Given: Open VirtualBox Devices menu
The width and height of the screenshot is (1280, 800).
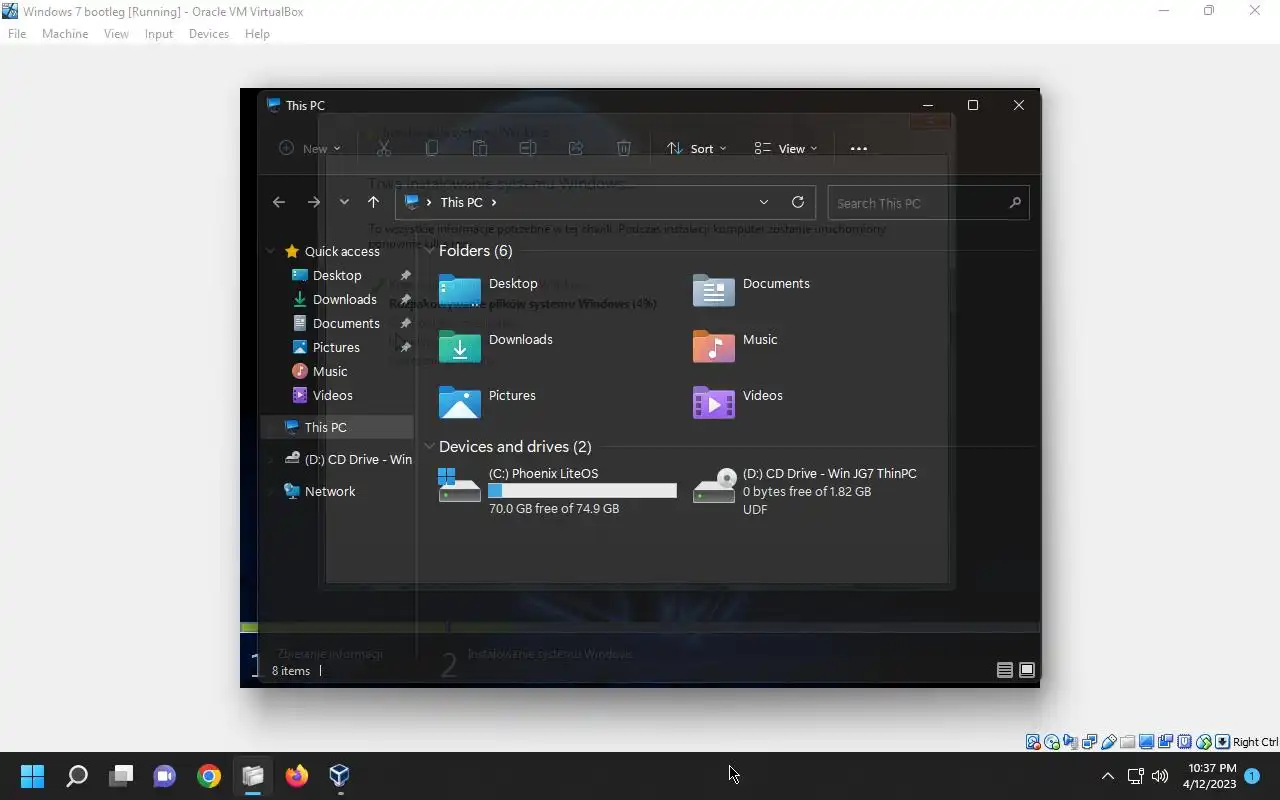Looking at the screenshot, I should (x=208, y=33).
